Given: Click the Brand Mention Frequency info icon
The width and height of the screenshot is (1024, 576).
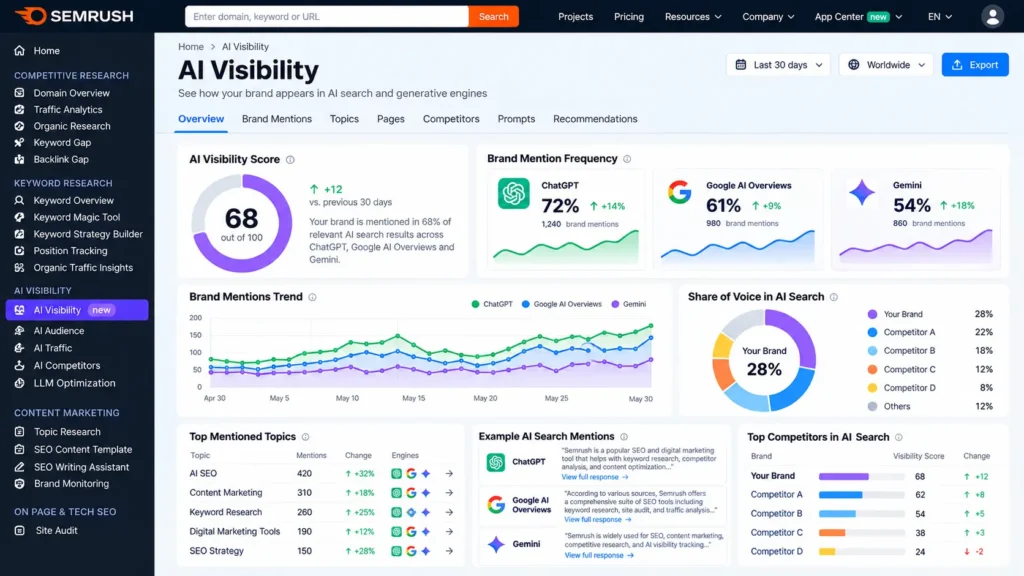Looking at the screenshot, I should tap(627, 159).
